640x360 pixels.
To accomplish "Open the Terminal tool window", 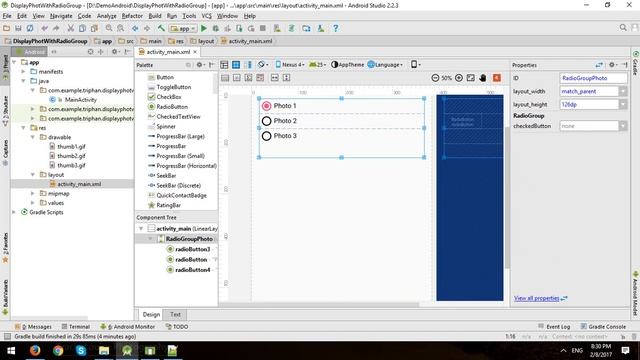I will (76, 327).
